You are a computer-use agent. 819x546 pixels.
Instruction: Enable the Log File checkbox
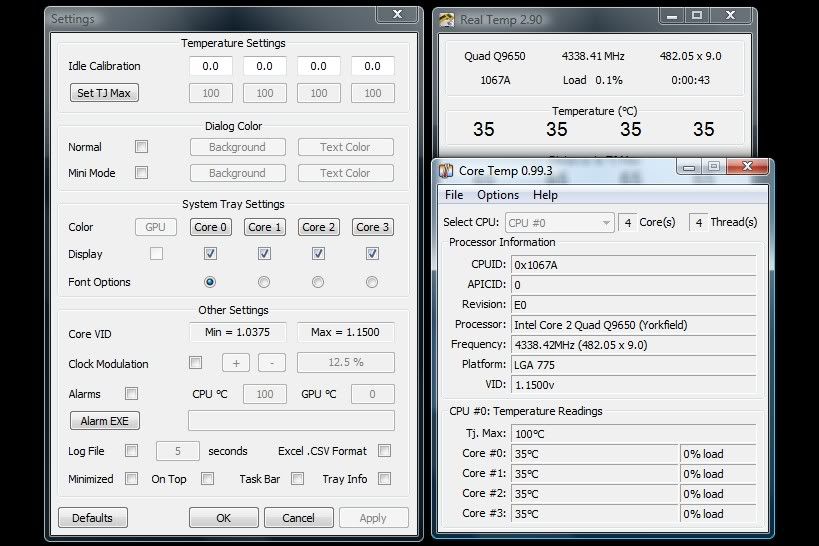[131, 450]
